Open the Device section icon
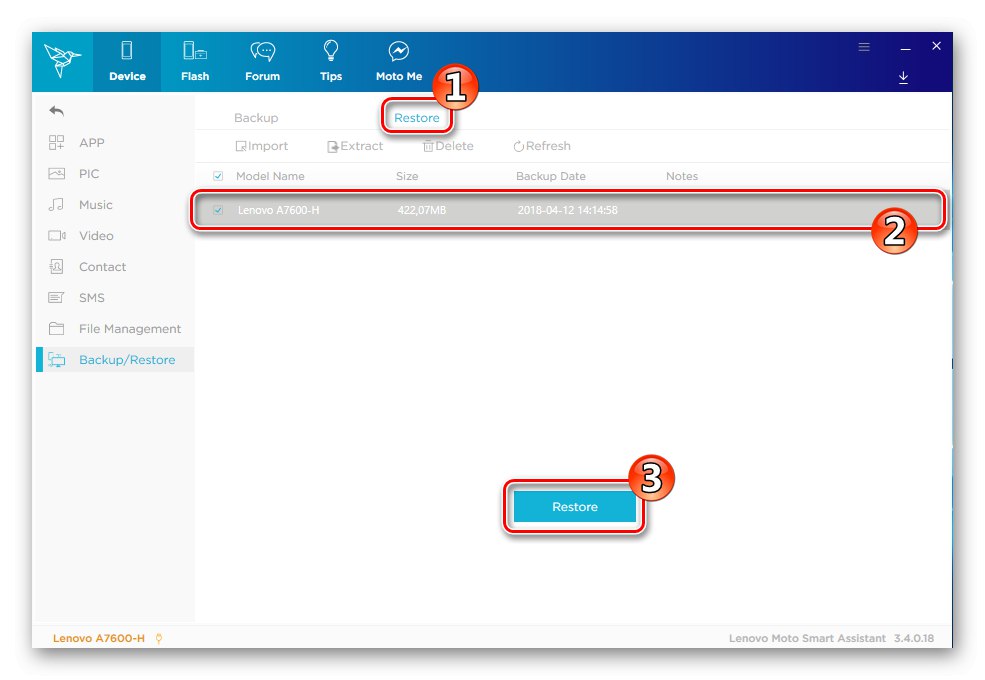This screenshot has height=680, width=985. 127,50
